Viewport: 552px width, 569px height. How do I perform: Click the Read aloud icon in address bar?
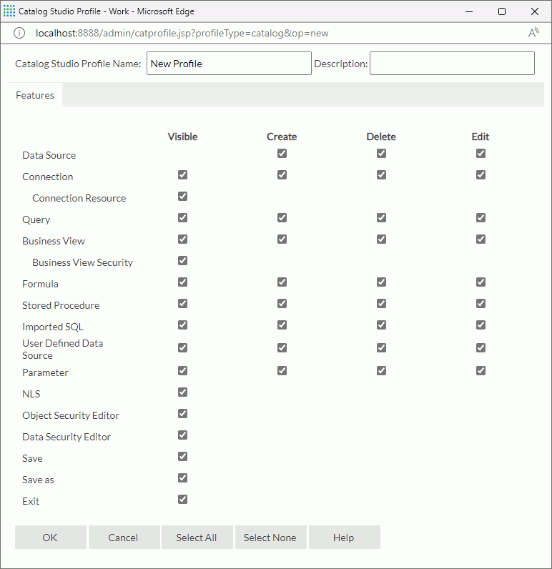coord(533,33)
